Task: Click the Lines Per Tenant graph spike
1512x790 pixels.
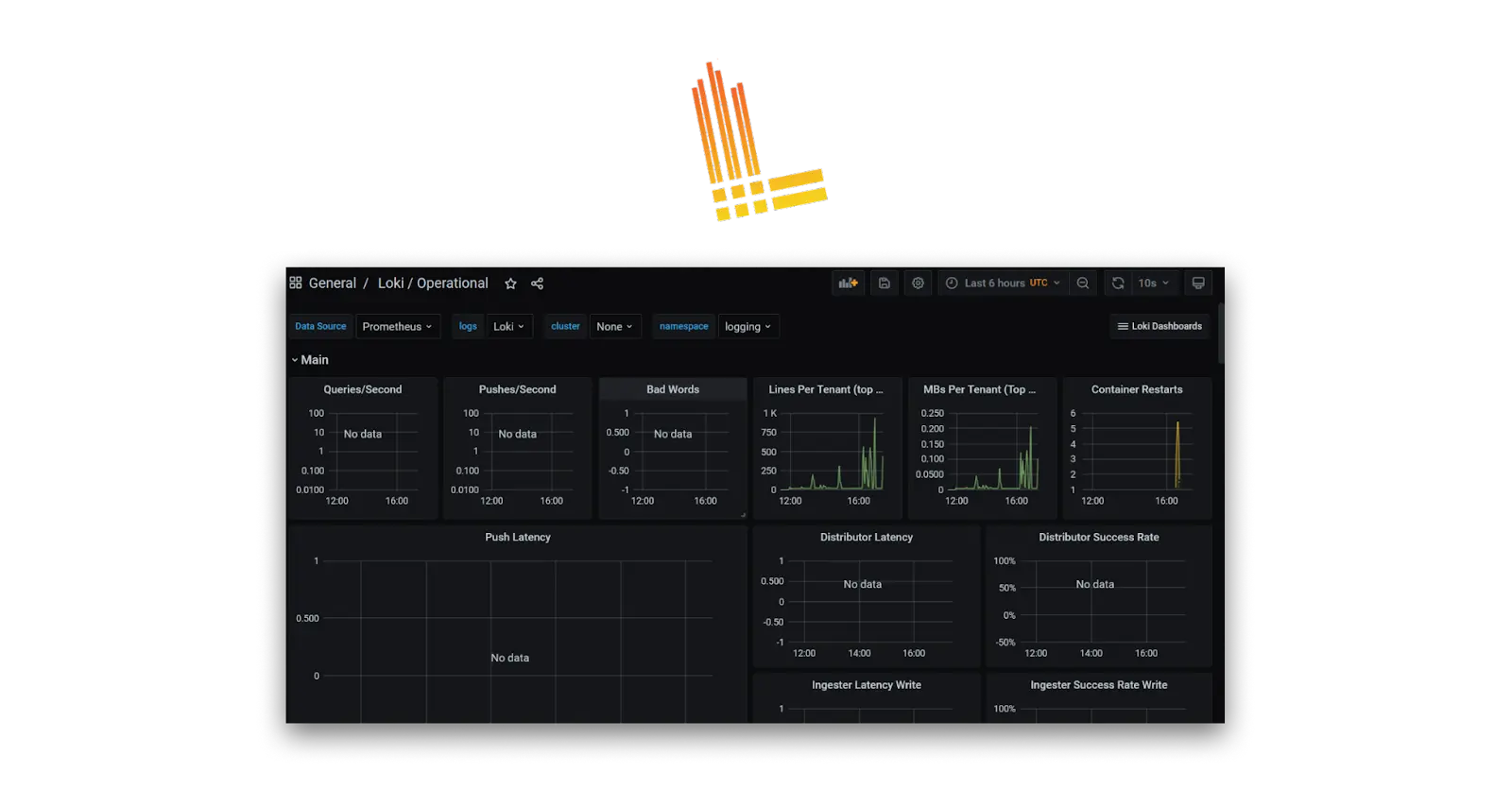Action: coord(874,452)
